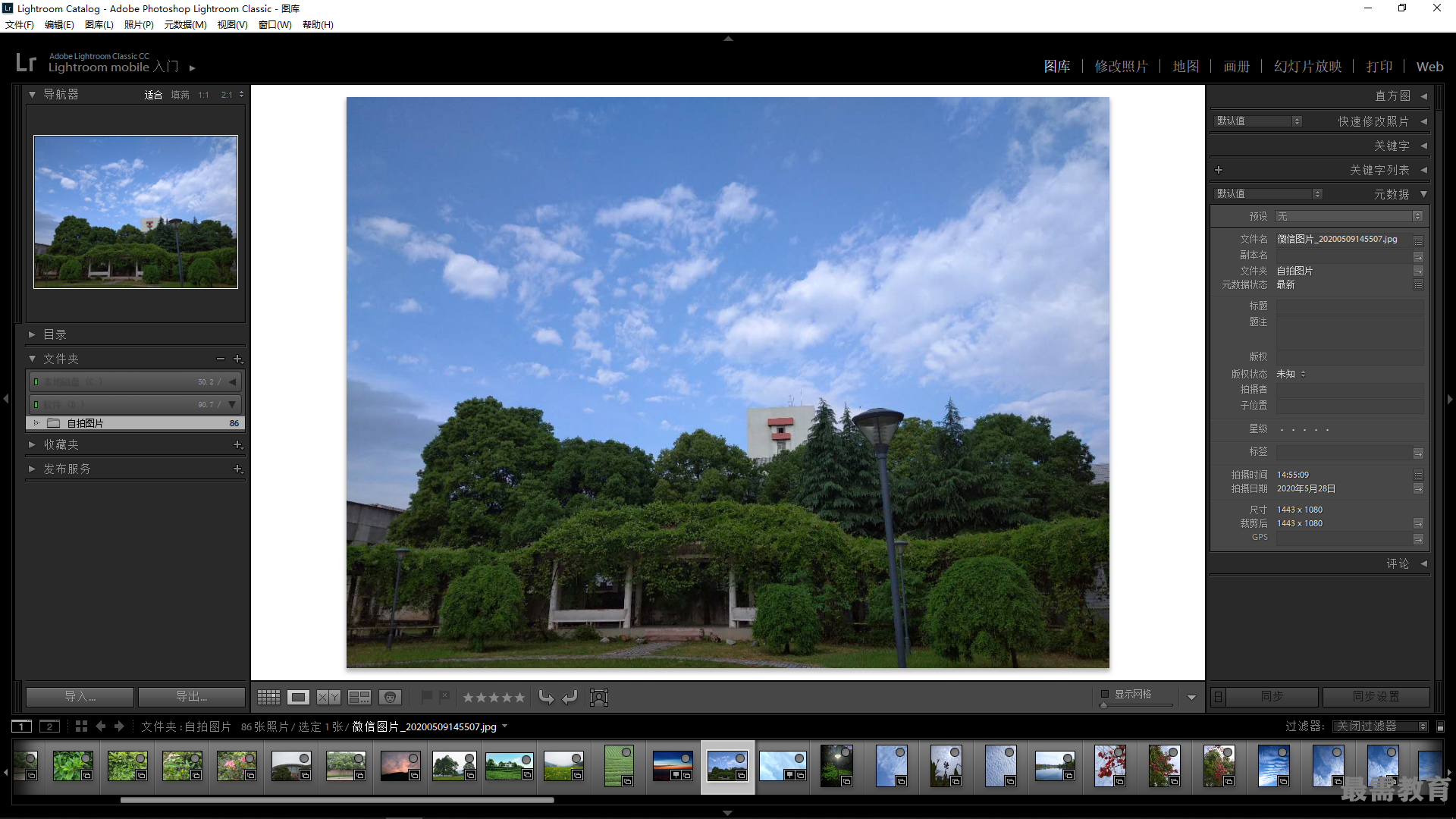Hide the right panel group arrow

[x=1450, y=399]
